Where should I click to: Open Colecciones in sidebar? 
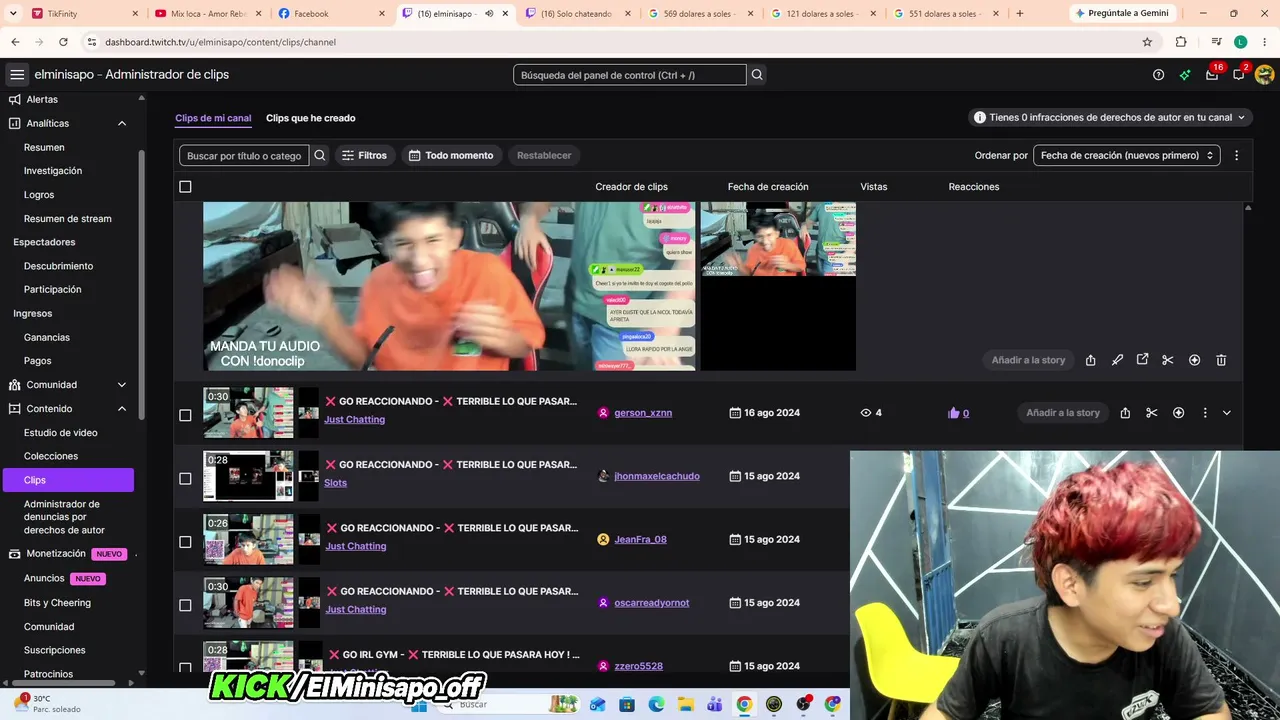pos(51,456)
